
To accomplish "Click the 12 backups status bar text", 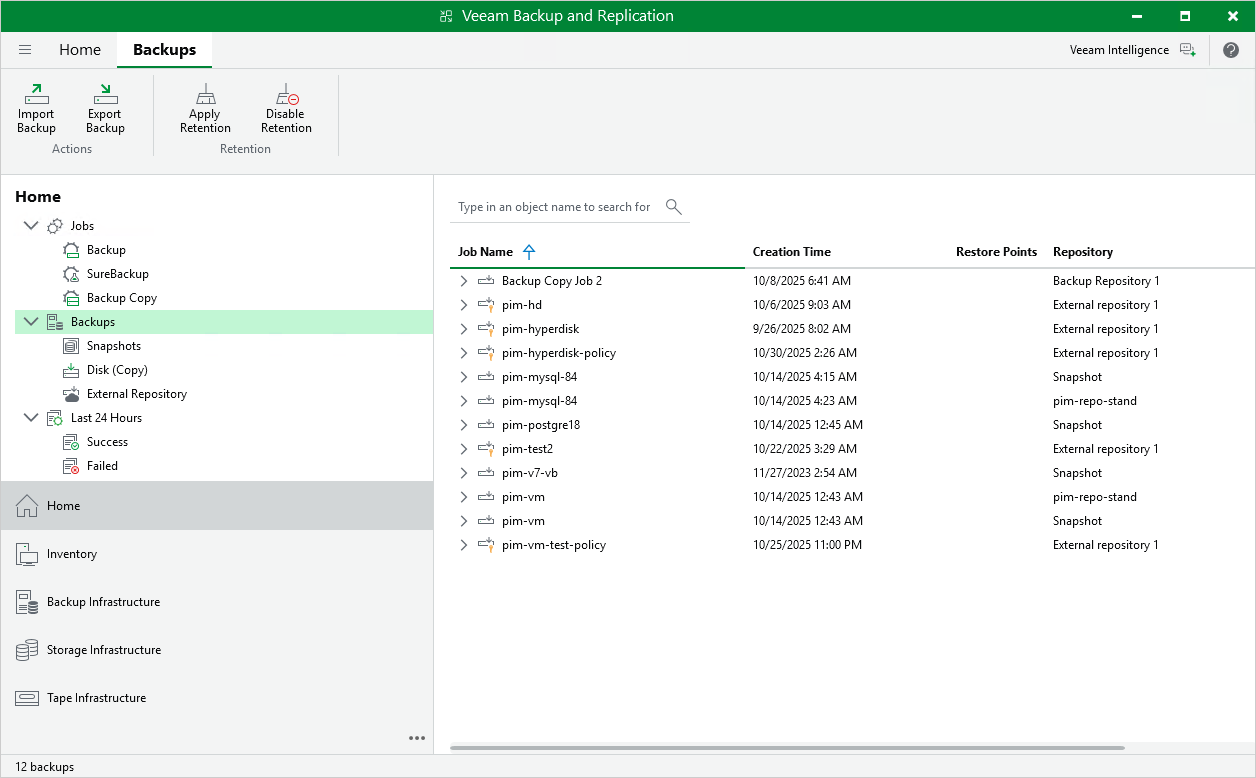I will (x=44, y=767).
